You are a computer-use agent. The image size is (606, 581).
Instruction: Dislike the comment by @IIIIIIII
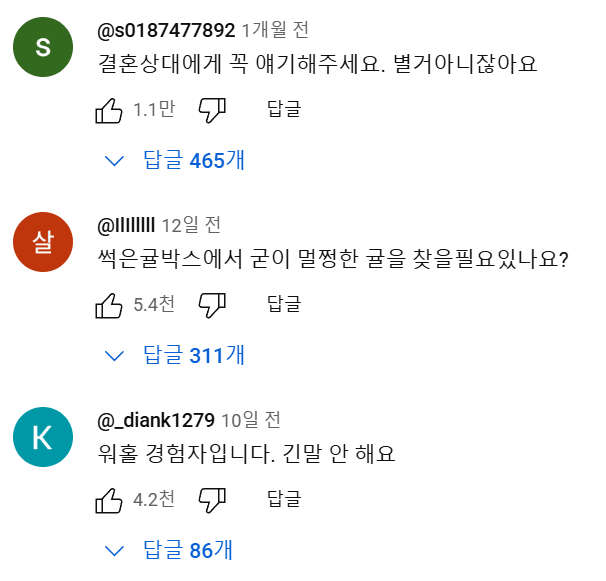pyautogui.click(x=212, y=305)
